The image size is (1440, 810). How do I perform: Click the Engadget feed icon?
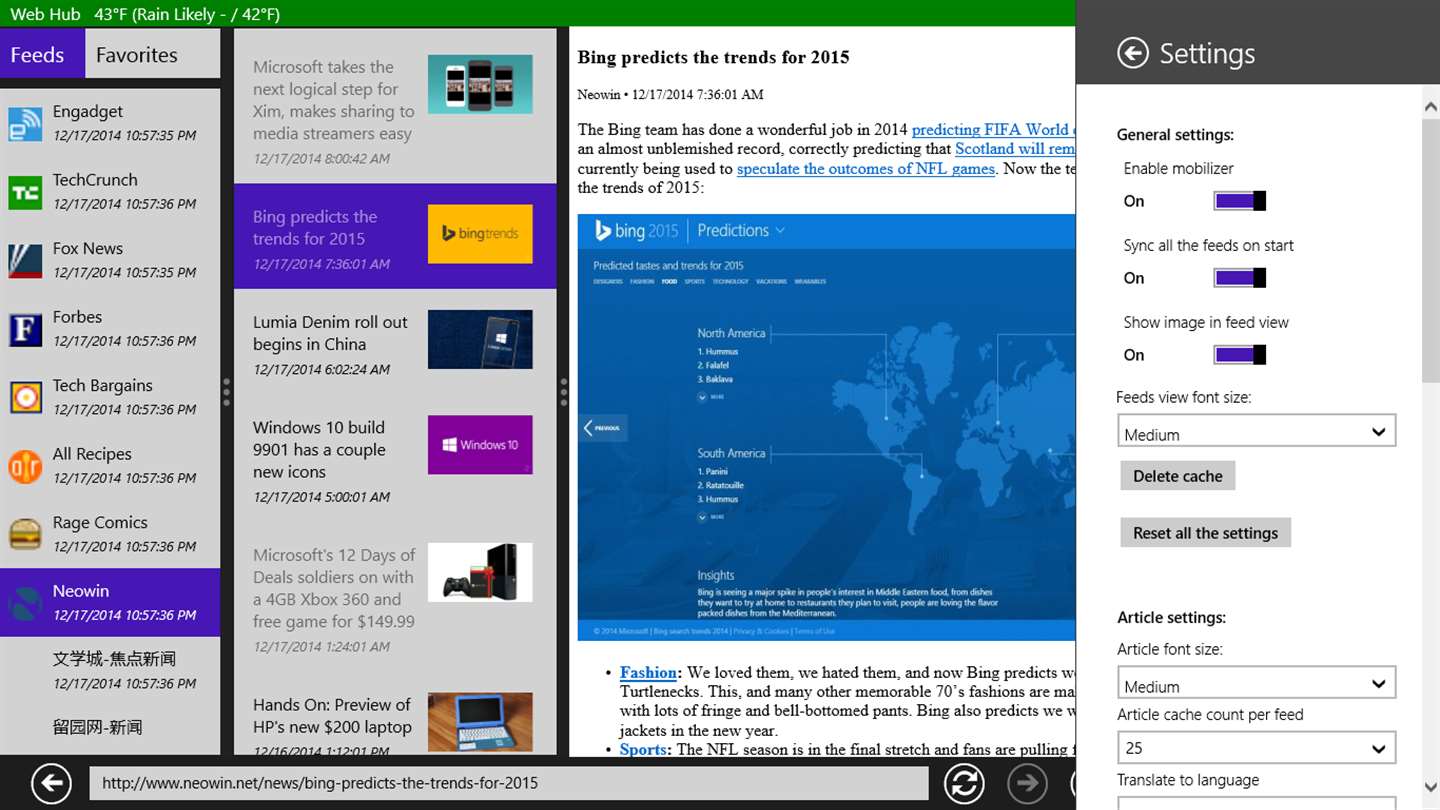[x=25, y=123]
